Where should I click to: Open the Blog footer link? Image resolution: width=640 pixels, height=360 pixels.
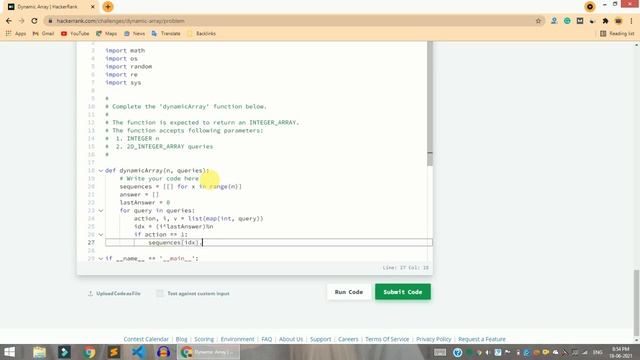(181, 339)
